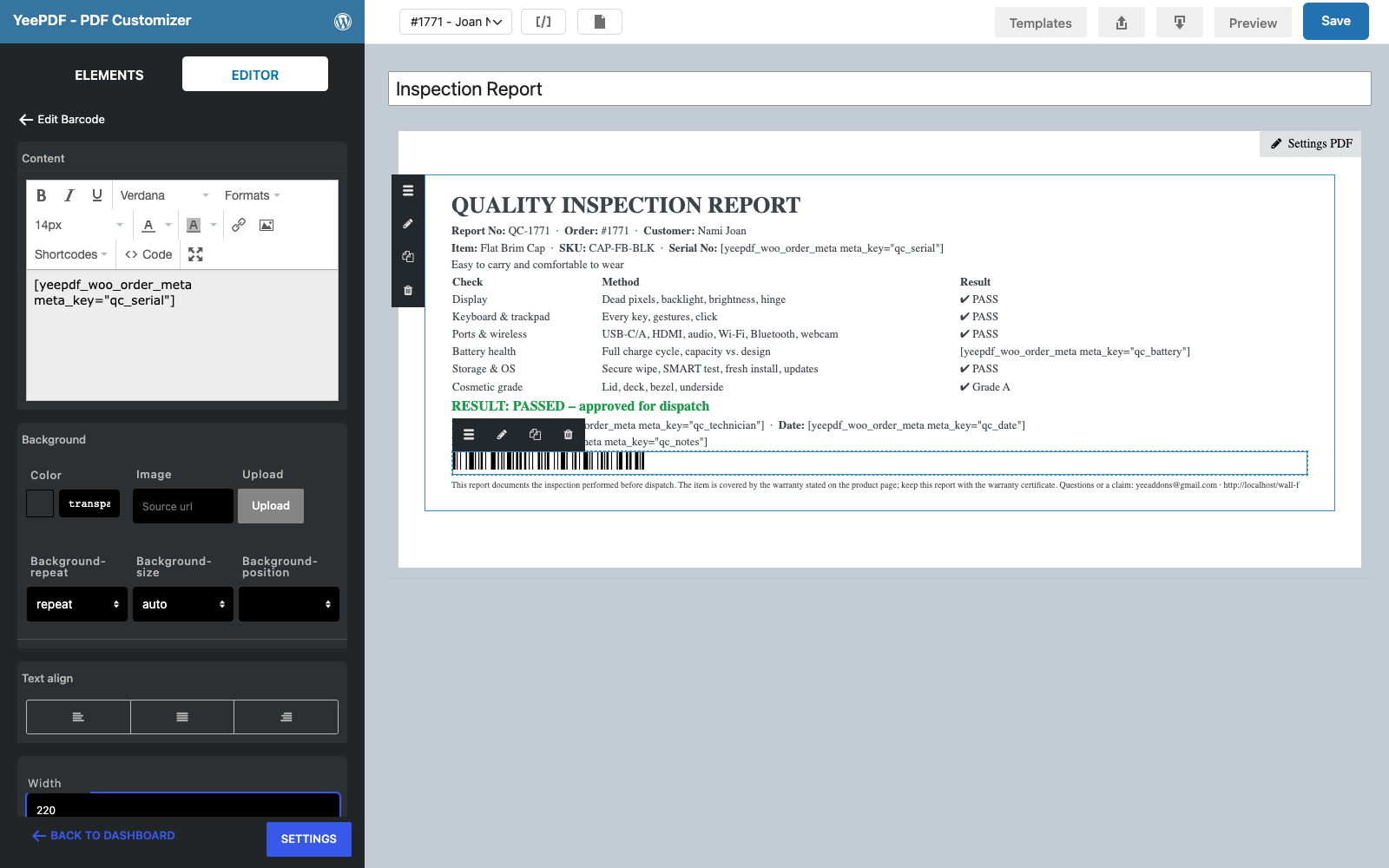1389x868 pixels.
Task: Click the WordPress logo icon
Action: (343, 22)
